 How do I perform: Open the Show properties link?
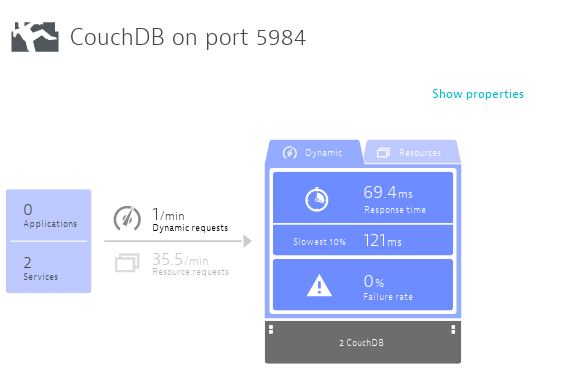[x=478, y=94]
